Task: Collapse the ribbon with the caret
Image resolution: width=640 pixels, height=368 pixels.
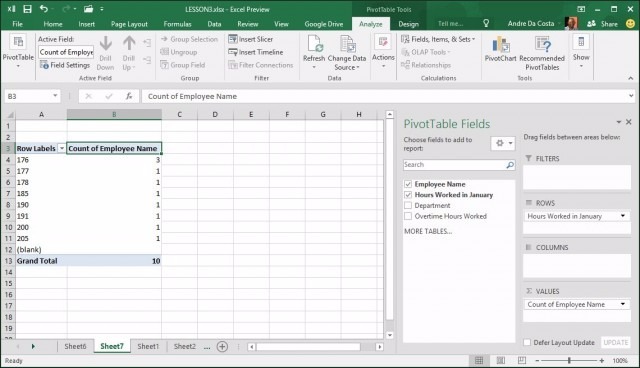Action: pyautogui.click(x=631, y=78)
